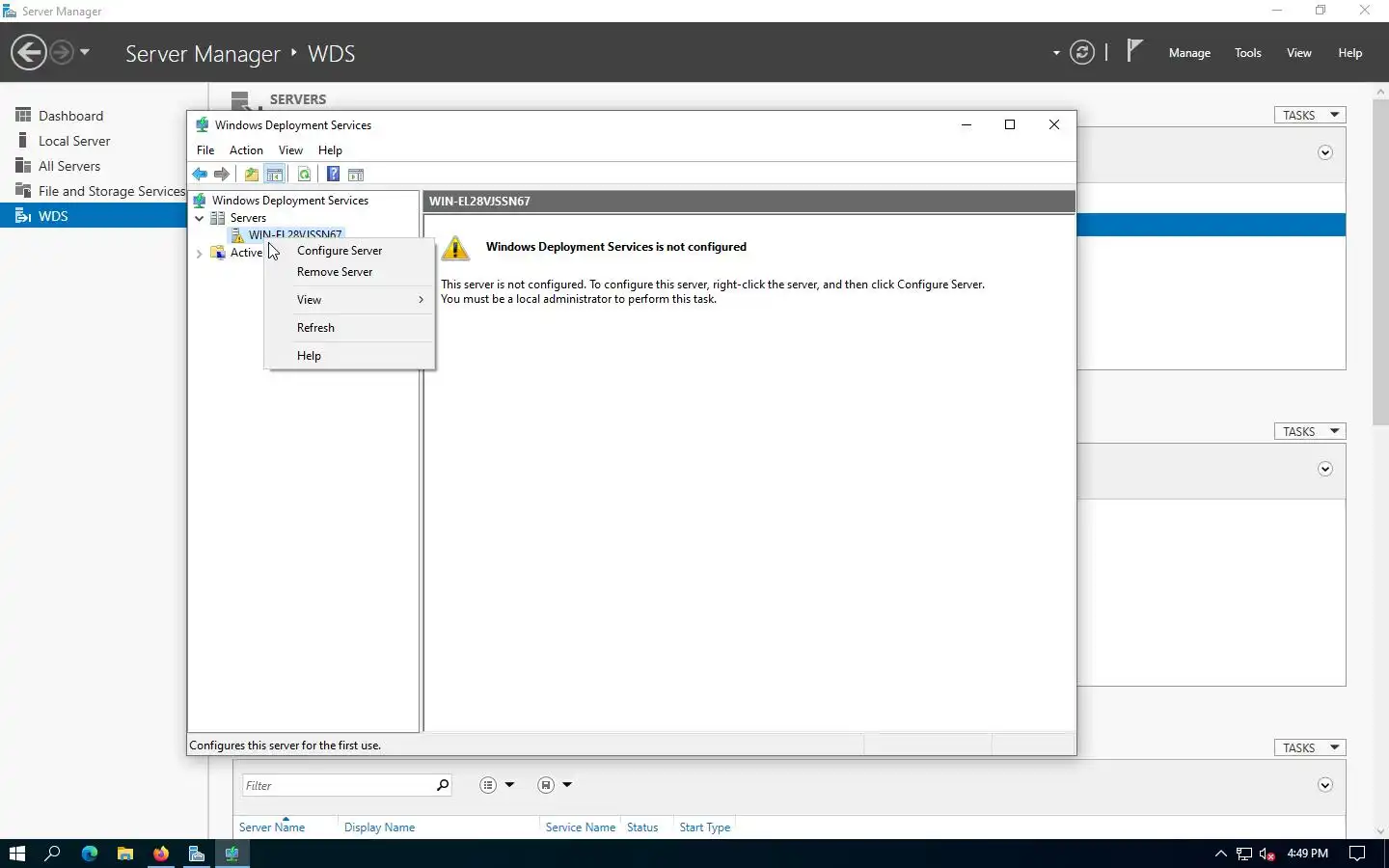The image size is (1389, 868).
Task: Sort by the Display Name column header
Action: pos(379,827)
